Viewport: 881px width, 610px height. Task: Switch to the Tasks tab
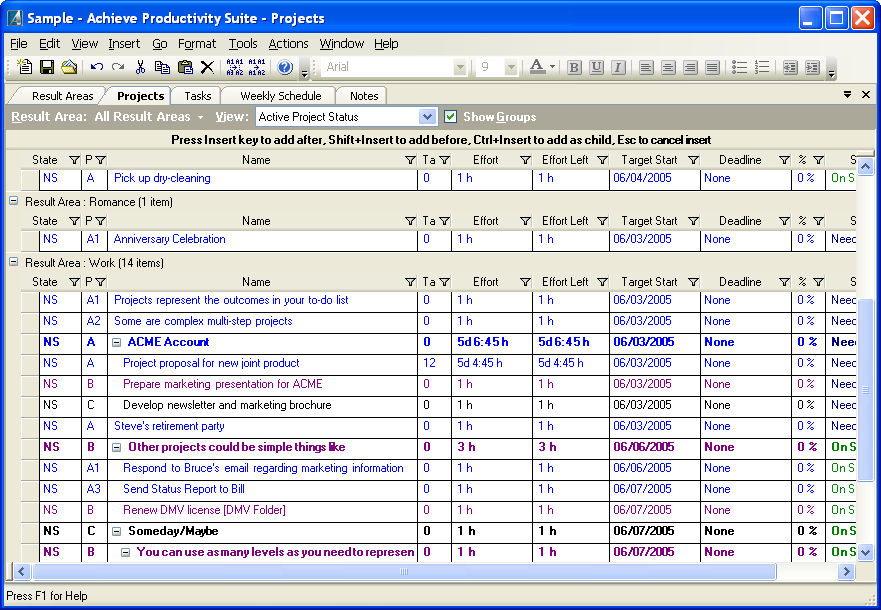[x=198, y=96]
